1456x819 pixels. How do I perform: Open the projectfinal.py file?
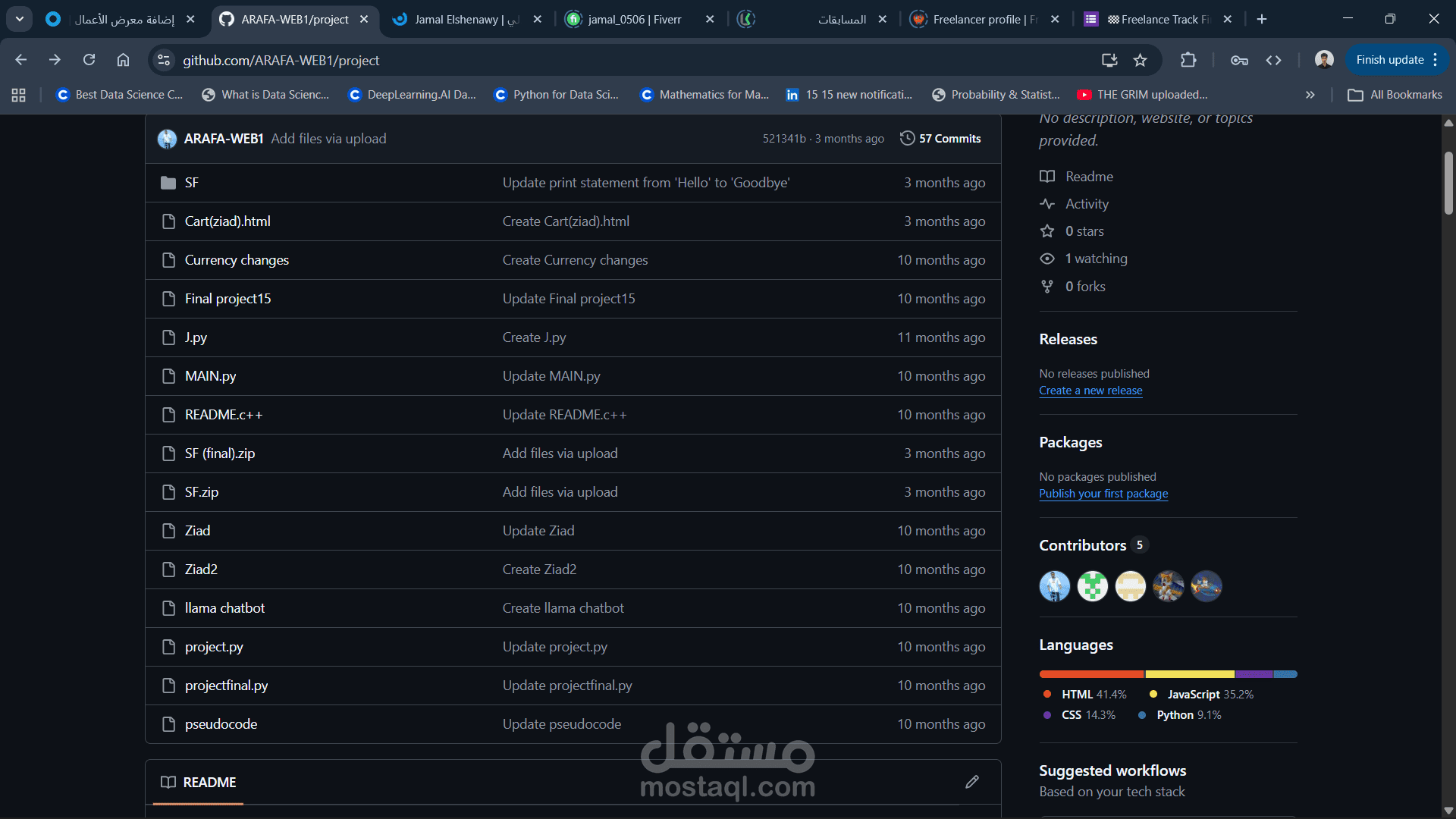pos(226,685)
